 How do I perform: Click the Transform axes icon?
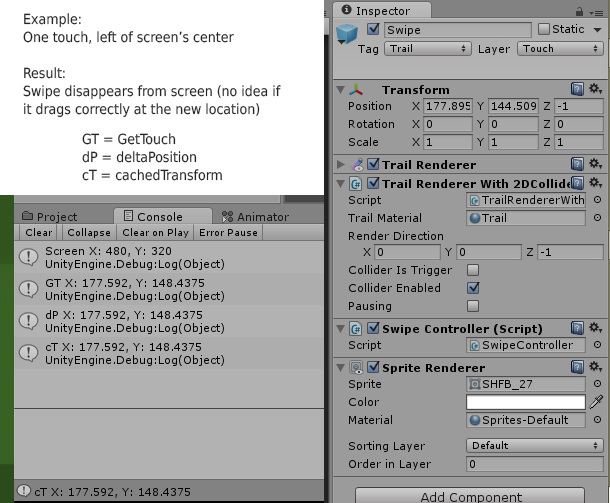coord(356,90)
